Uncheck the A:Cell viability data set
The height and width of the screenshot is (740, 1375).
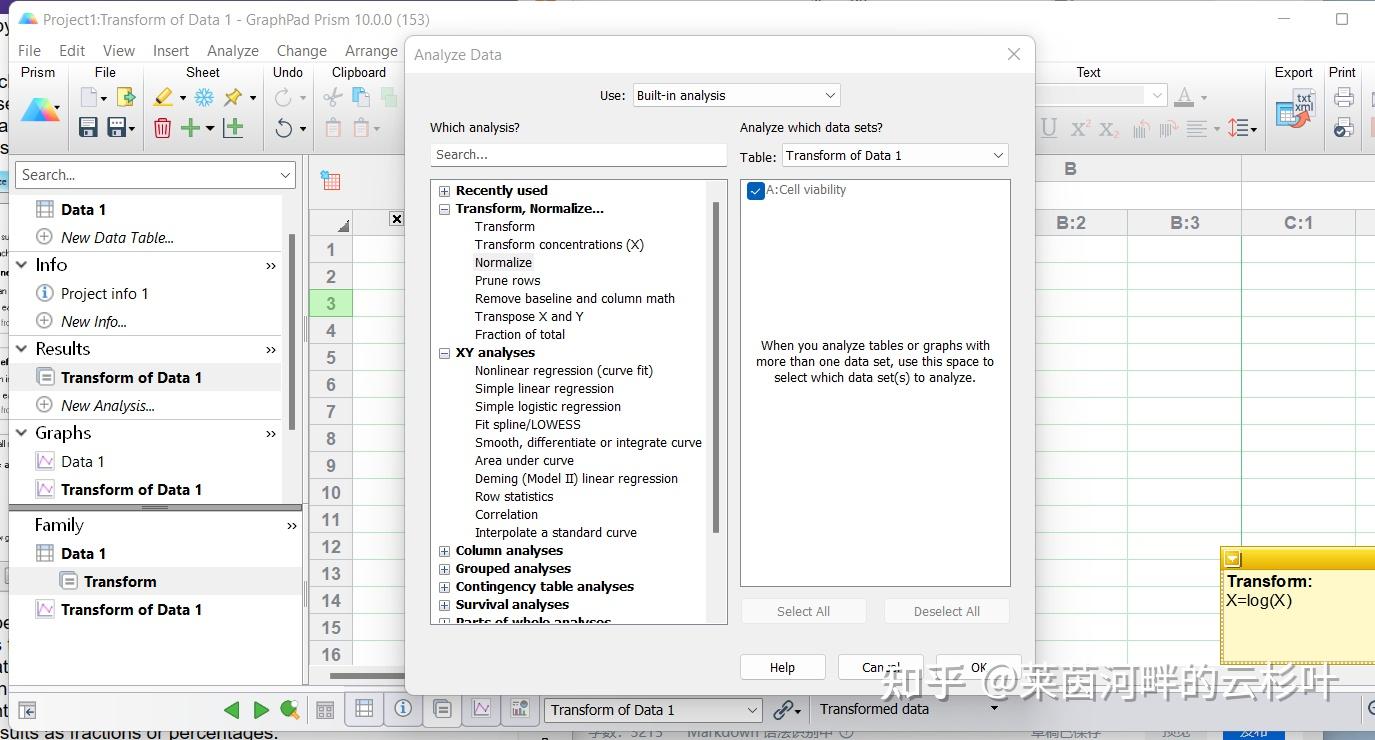(x=756, y=190)
